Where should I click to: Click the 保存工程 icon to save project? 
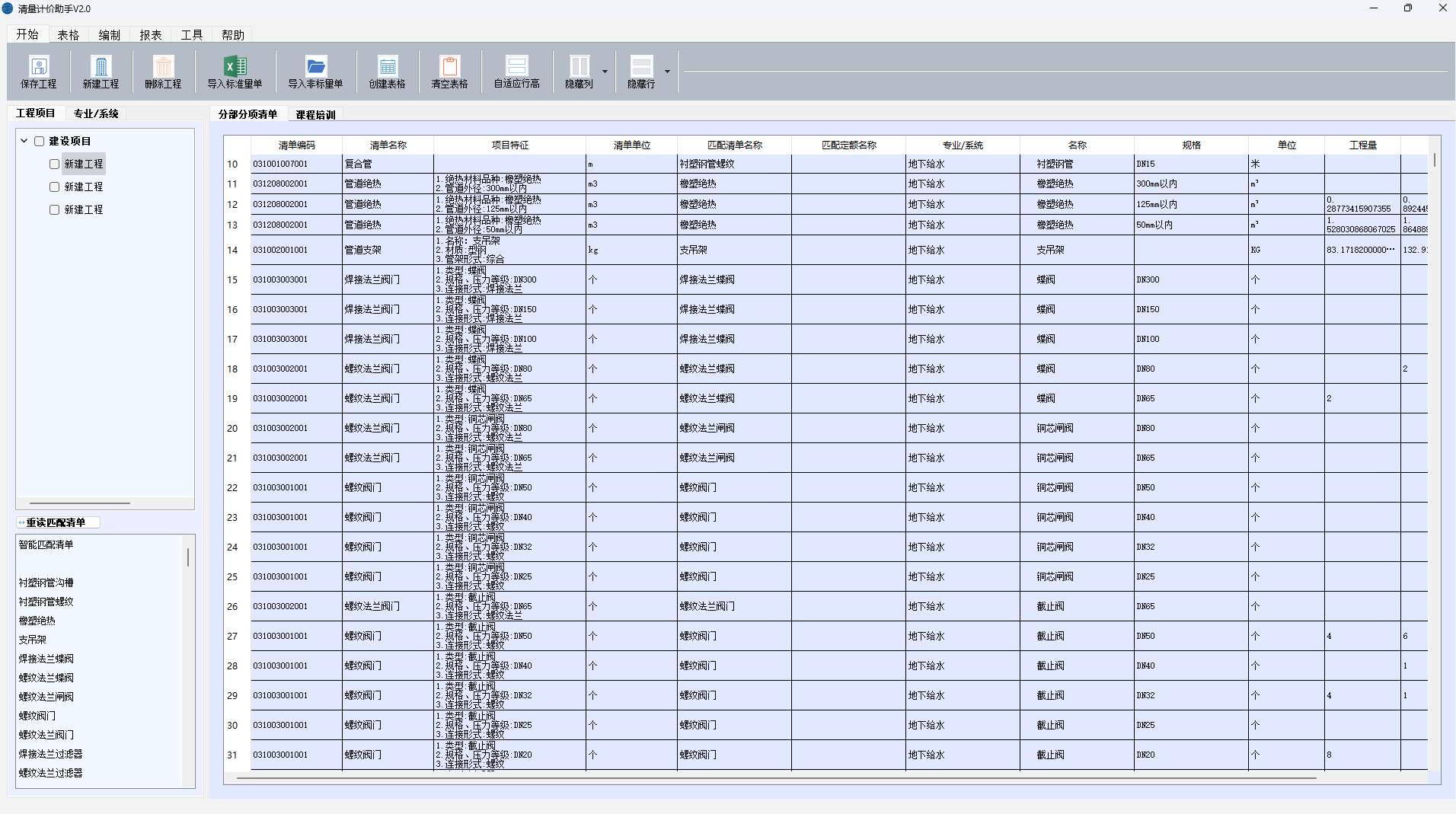(38, 71)
